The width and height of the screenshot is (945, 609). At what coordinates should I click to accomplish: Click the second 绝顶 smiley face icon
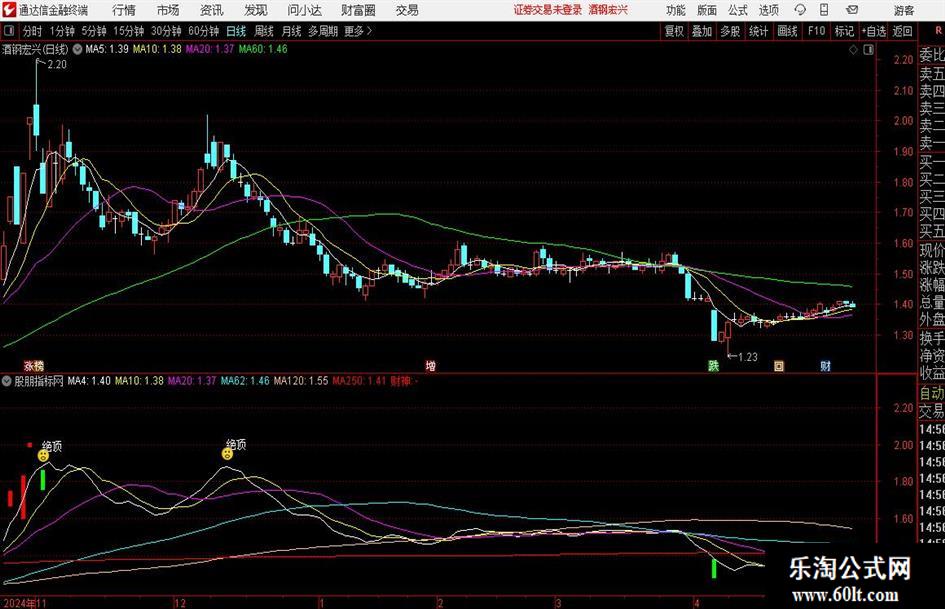point(227,454)
